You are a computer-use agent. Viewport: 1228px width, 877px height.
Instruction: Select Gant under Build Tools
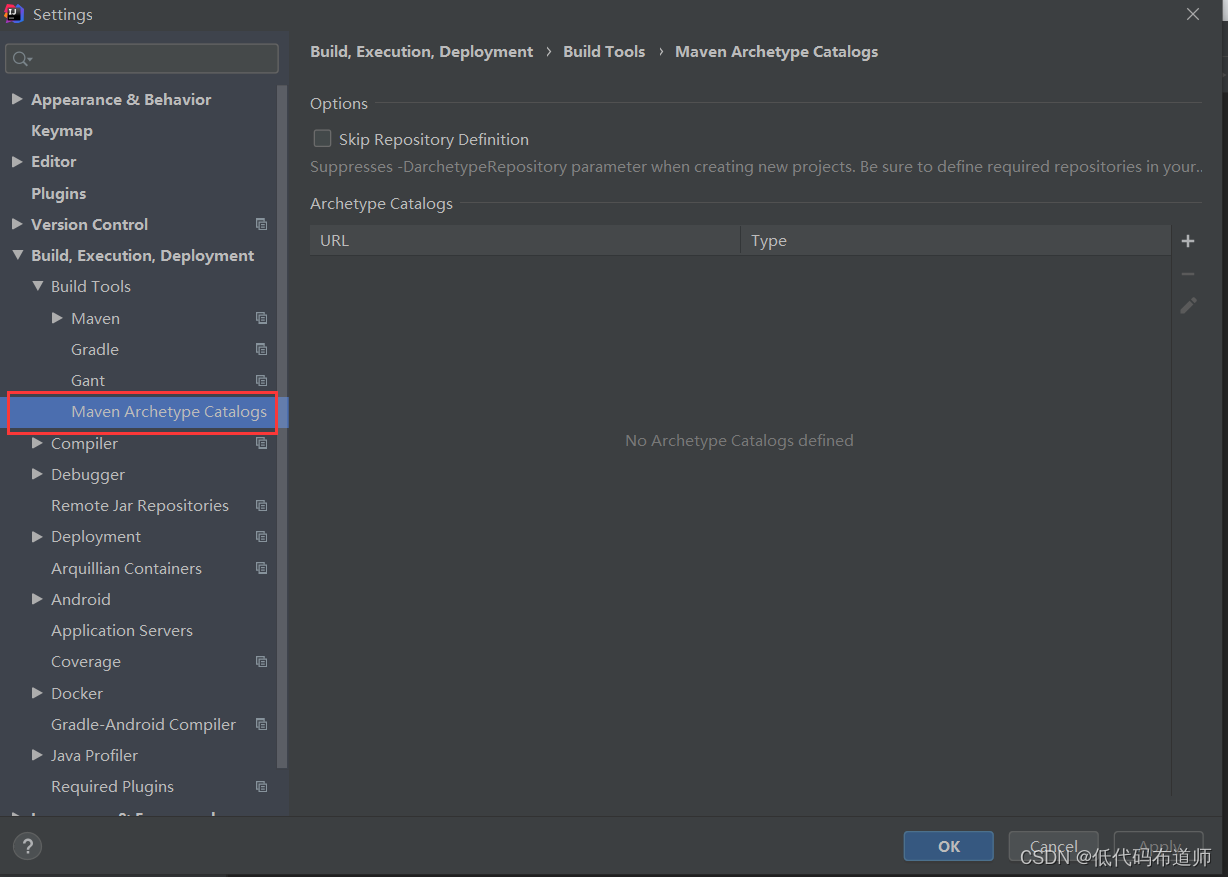click(x=88, y=380)
